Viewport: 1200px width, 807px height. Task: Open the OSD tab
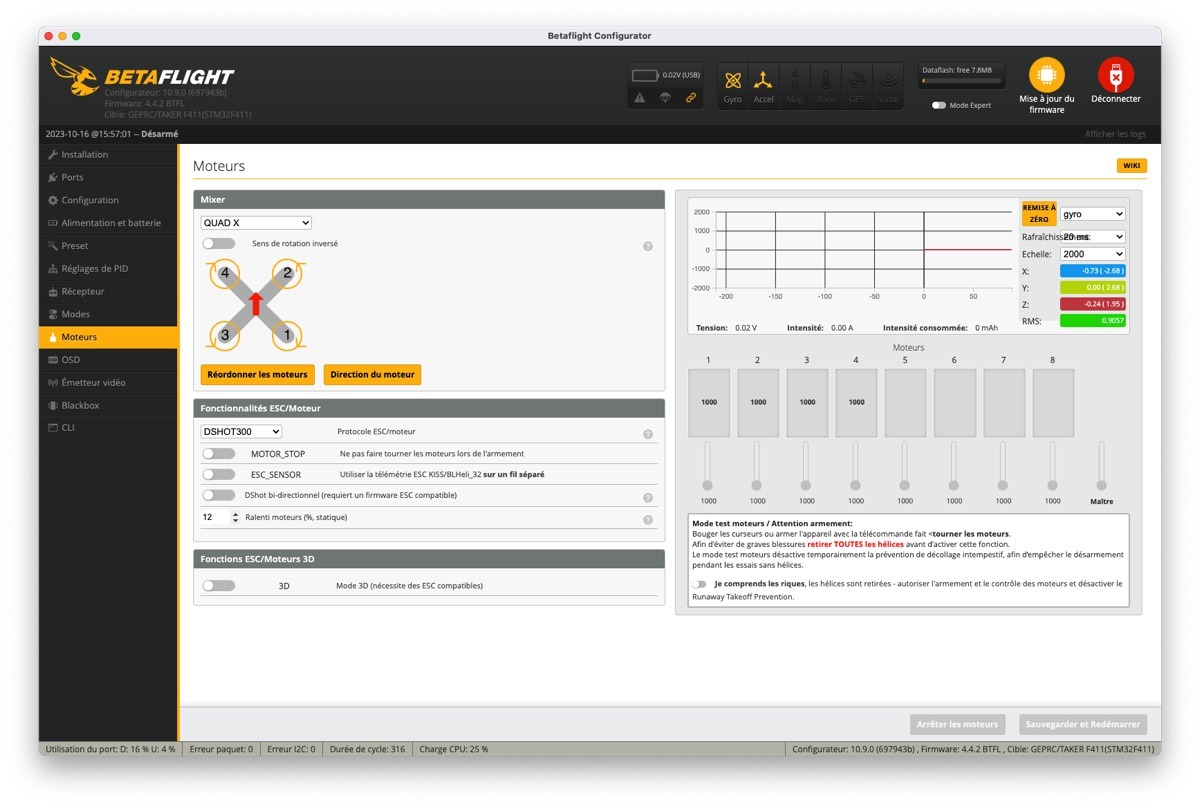(108, 359)
